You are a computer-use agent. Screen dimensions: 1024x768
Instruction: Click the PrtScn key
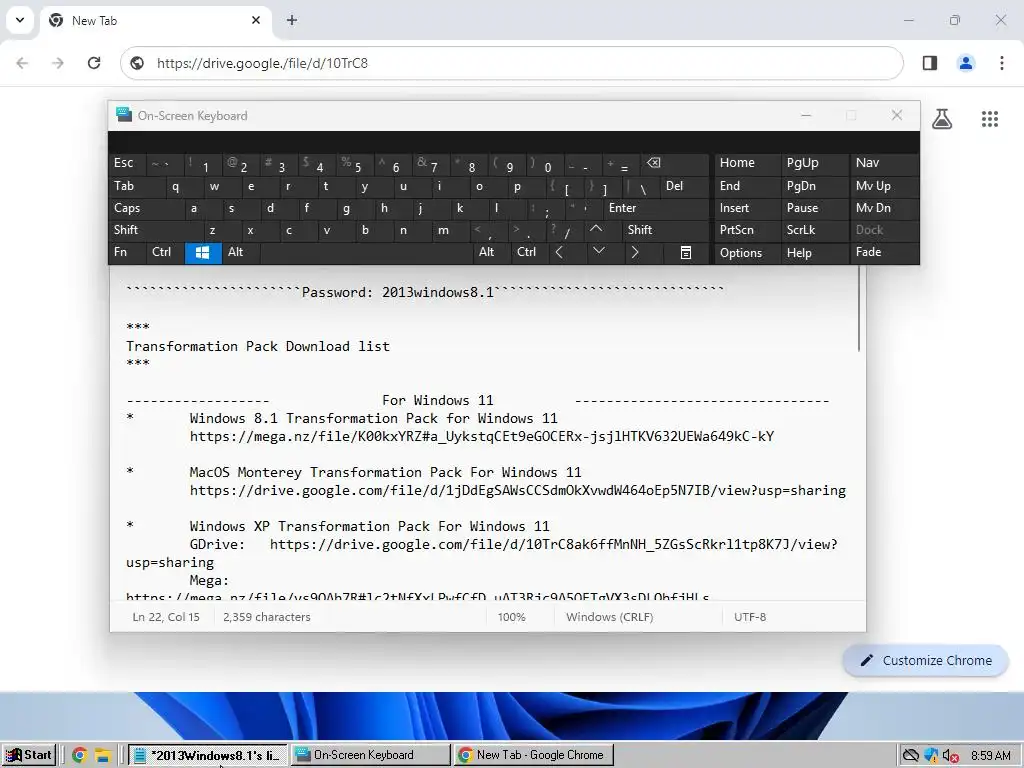pos(746,230)
